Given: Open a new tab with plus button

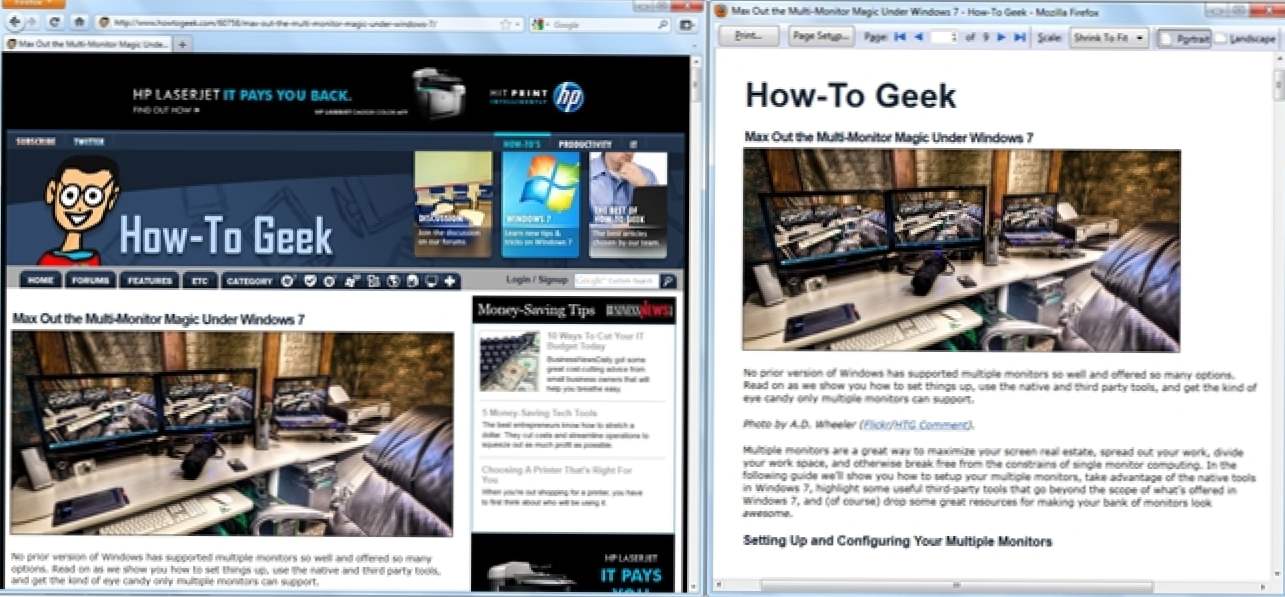Looking at the screenshot, I should coord(183,44).
